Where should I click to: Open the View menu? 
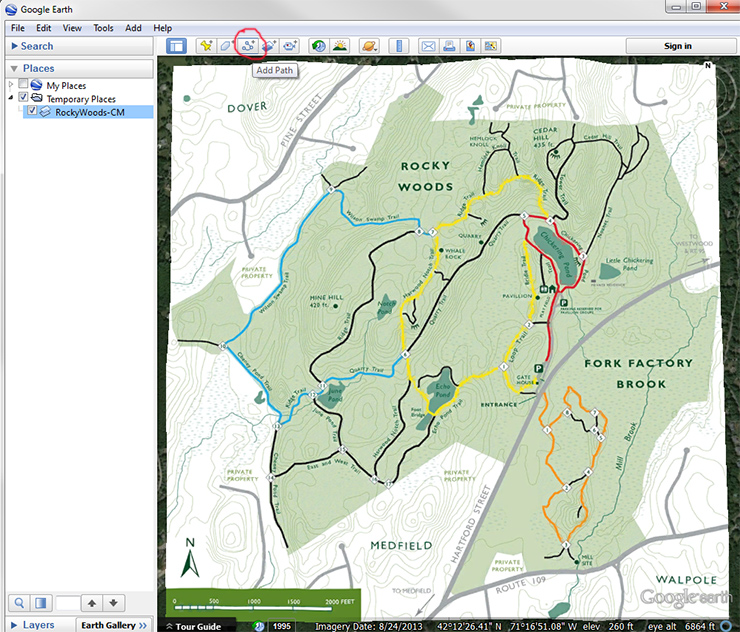pos(72,28)
